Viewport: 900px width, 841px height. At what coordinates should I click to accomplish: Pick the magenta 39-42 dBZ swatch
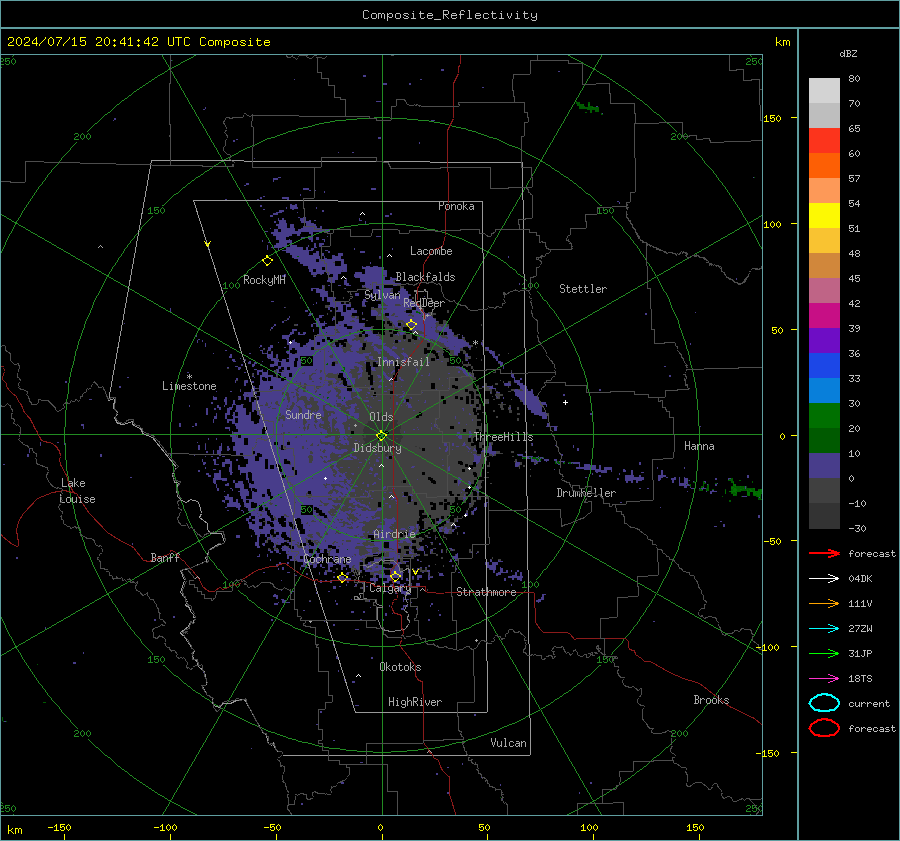click(824, 316)
